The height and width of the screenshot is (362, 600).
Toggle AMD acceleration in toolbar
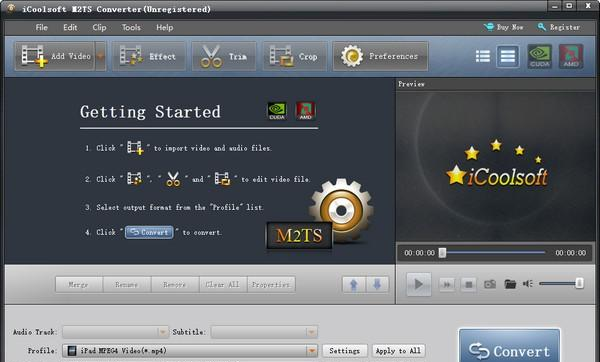click(x=571, y=56)
